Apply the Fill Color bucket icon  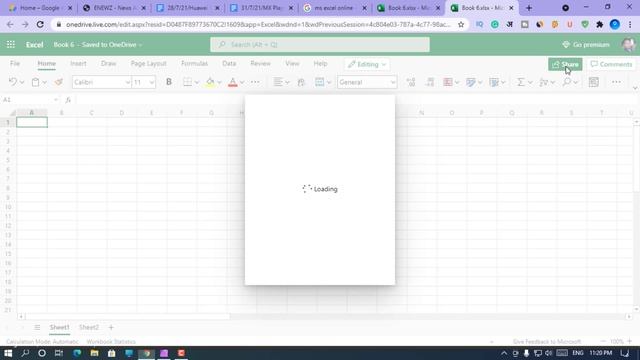(x=210, y=82)
